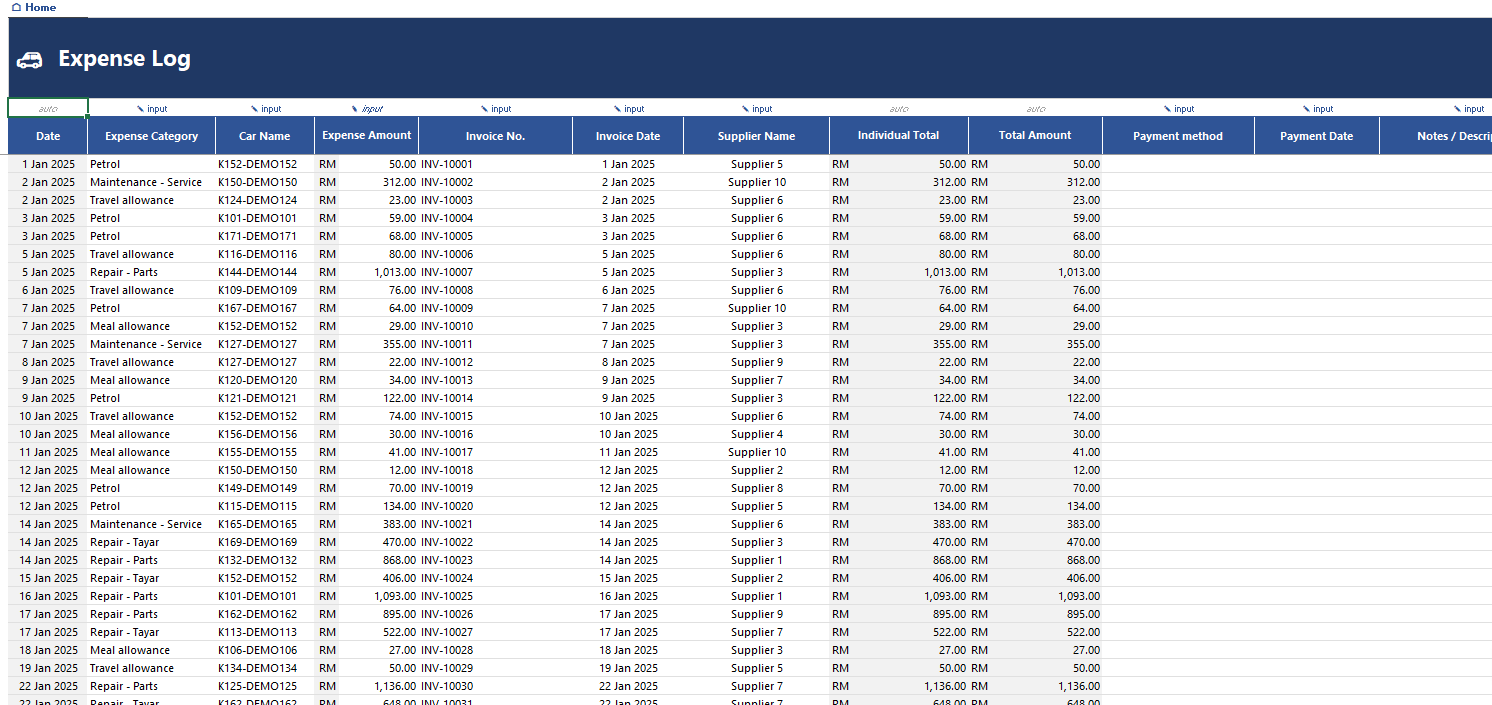Click the 355.00 expense amount cell
Screen dimensions: 1492x705
coord(366,344)
